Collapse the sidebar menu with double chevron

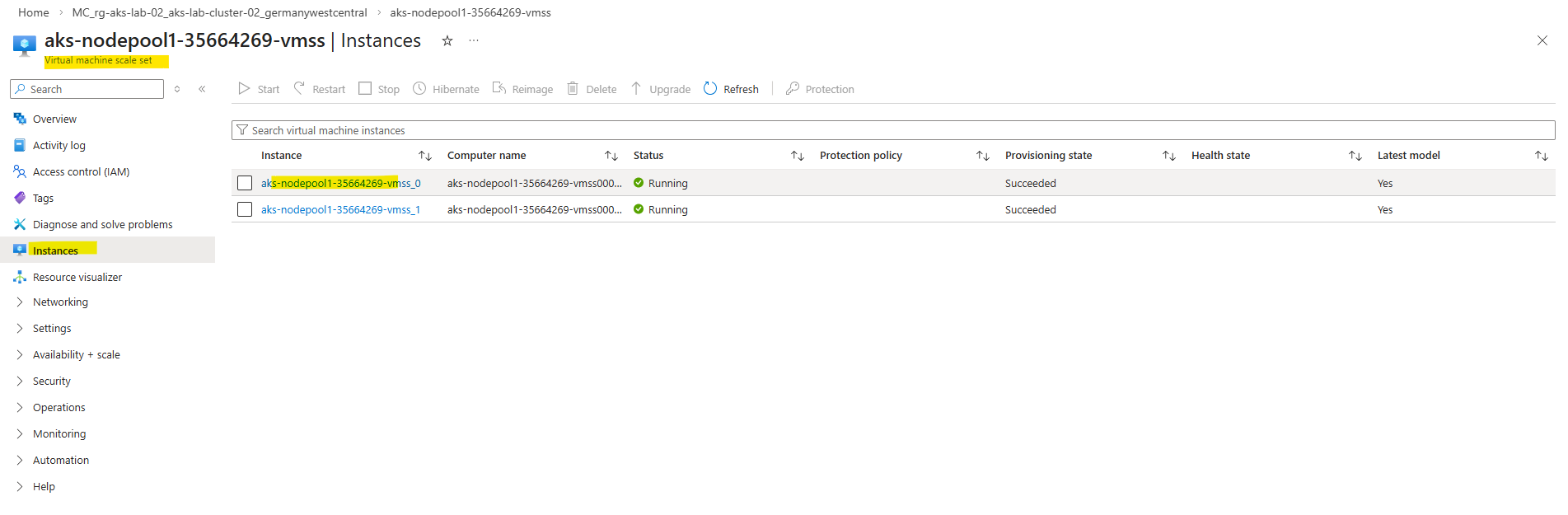[202, 89]
